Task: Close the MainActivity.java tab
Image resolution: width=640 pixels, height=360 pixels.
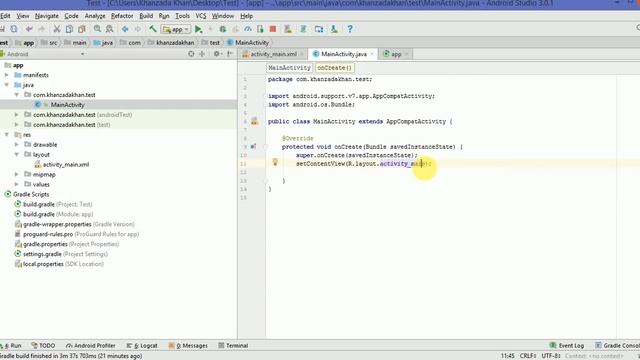Action: click(372, 54)
